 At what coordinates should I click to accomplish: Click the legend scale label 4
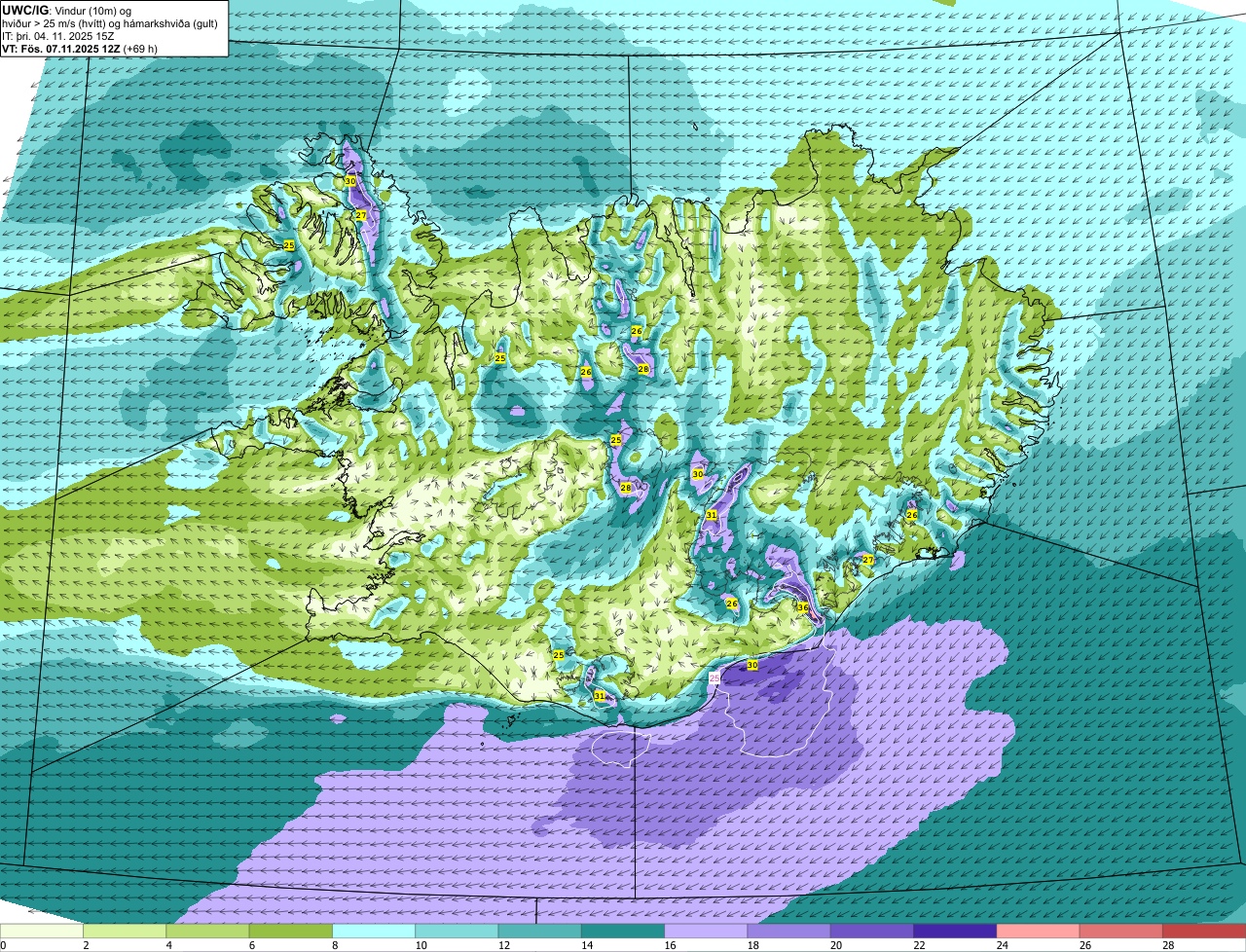pyautogui.click(x=168, y=945)
